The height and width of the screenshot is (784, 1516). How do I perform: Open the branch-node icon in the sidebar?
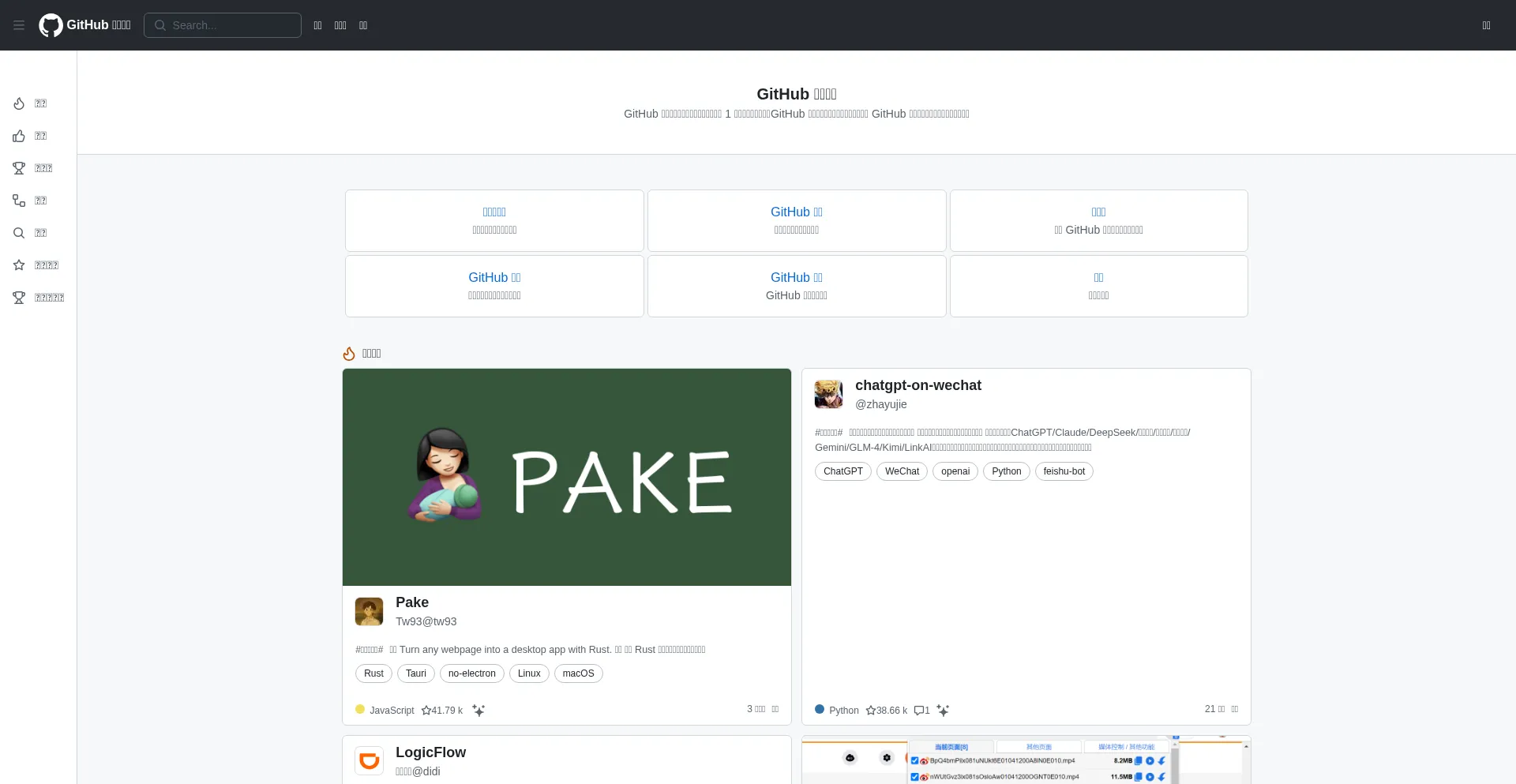point(19,201)
